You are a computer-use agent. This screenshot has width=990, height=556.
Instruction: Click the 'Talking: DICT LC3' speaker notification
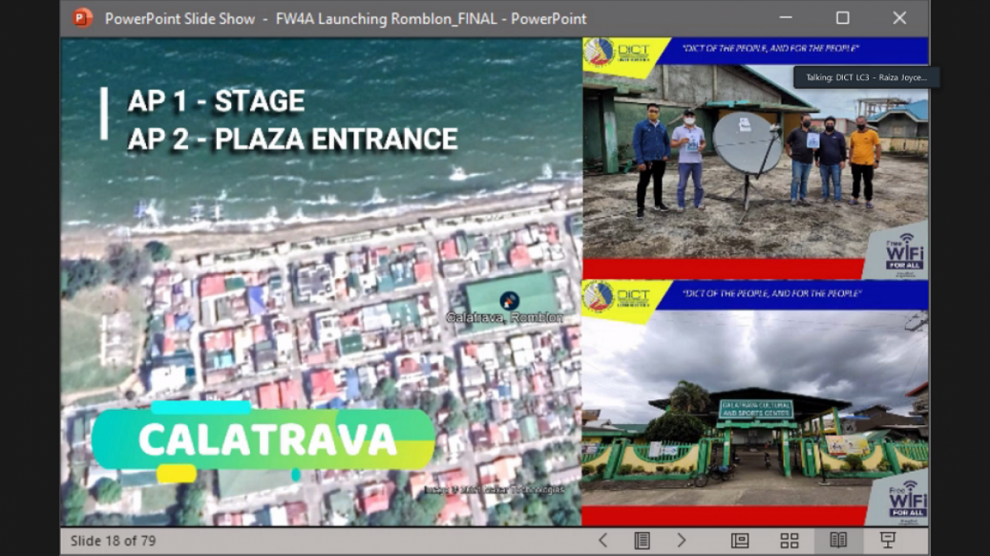pyautogui.click(x=866, y=77)
